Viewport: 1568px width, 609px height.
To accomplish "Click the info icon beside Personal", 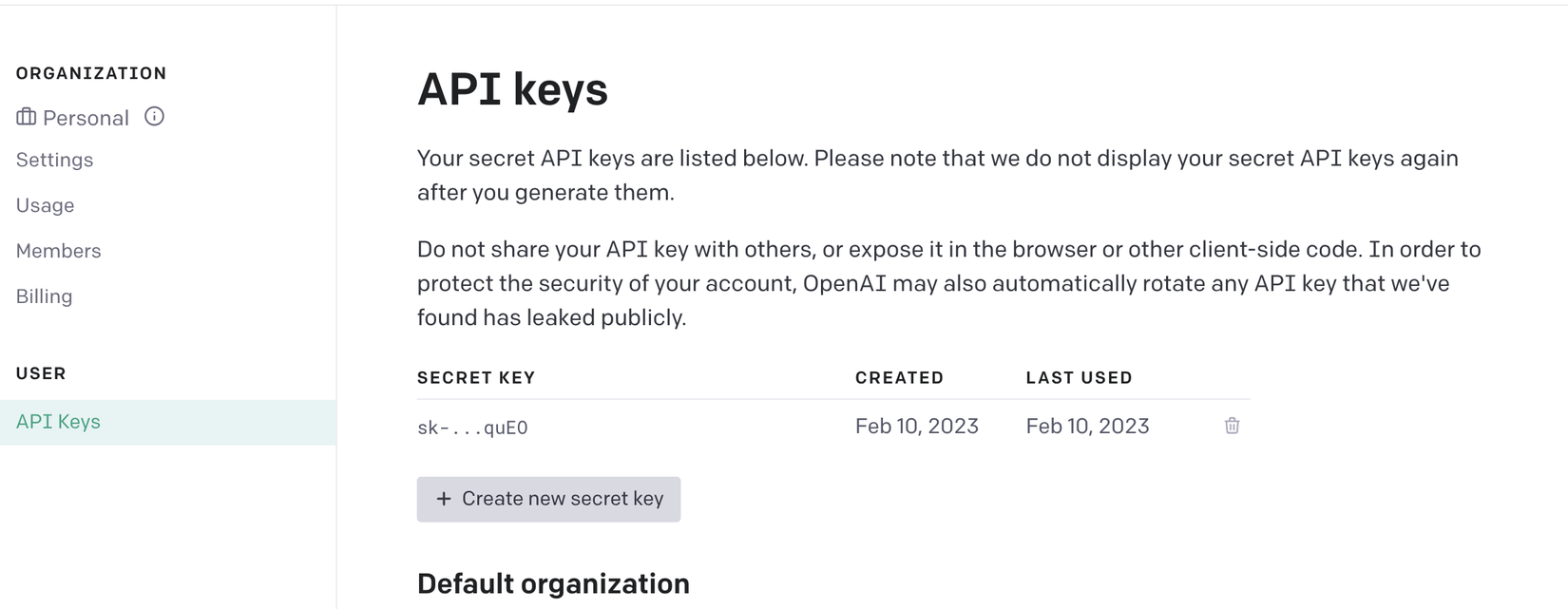I will (154, 117).
